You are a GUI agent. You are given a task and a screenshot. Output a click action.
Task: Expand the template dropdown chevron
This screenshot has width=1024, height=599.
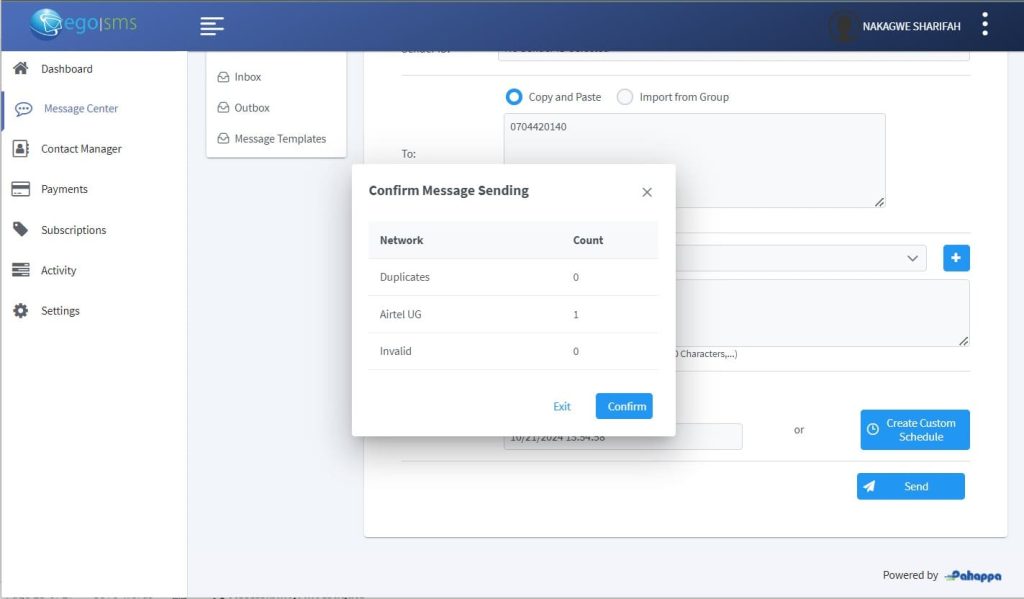[x=912, y=258]
